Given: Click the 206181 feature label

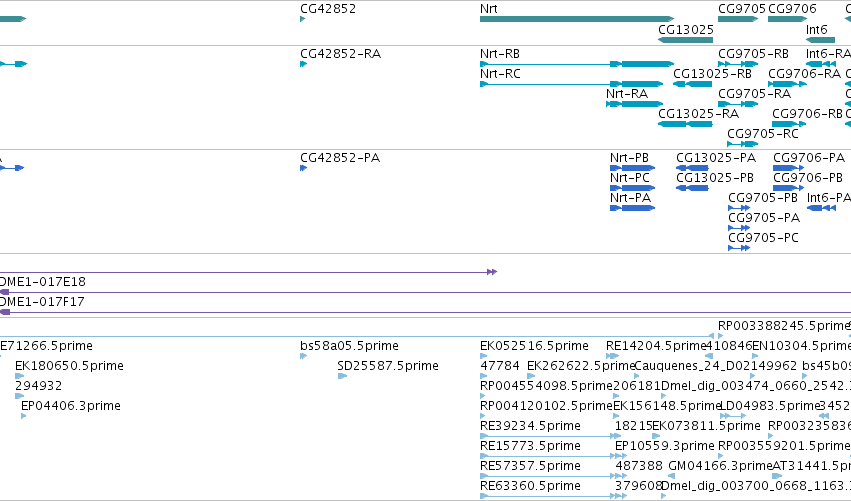Looking at the screenshot, I should tap(637, 386).
